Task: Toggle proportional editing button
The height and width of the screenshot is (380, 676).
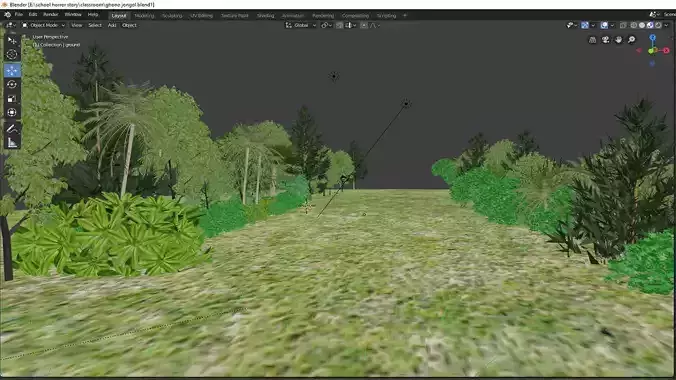Action: (364, 25)
